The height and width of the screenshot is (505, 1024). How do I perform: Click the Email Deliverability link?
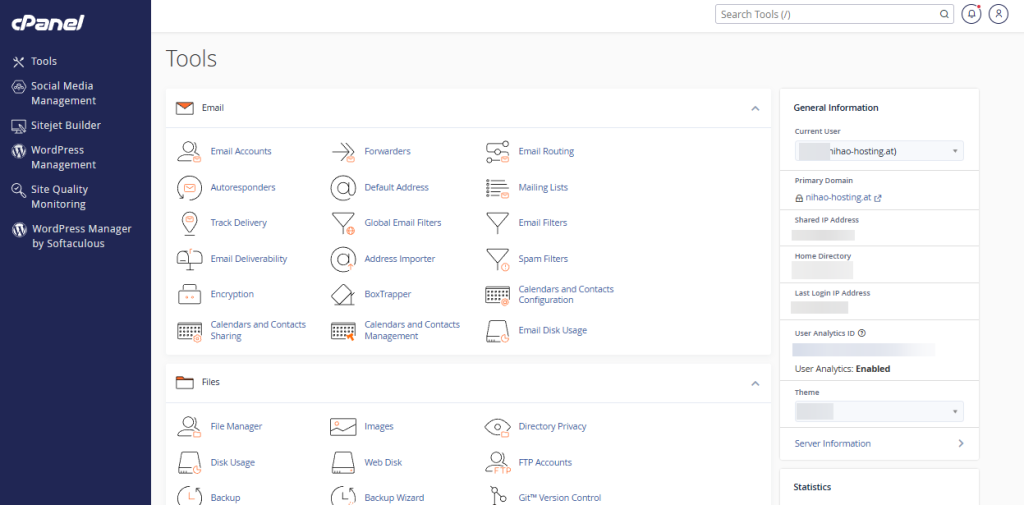click(x=248, y=259)
